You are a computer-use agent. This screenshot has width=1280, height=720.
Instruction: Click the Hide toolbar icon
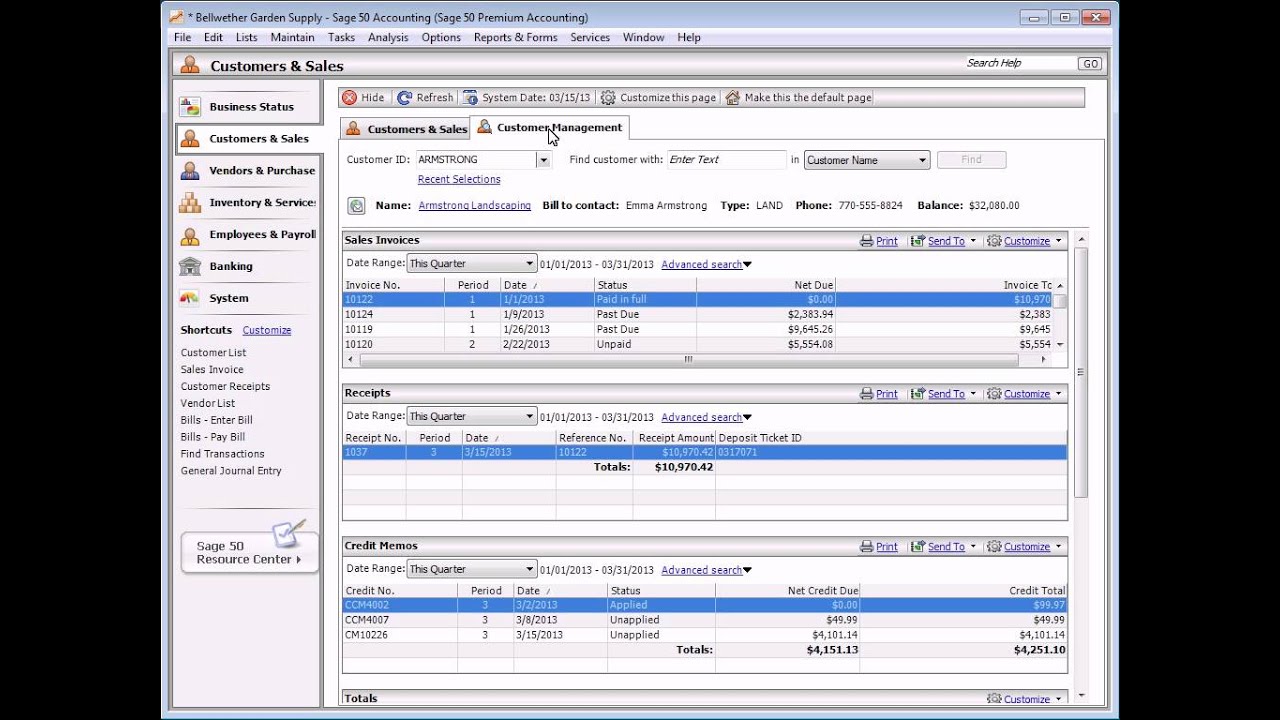point(349,98)
